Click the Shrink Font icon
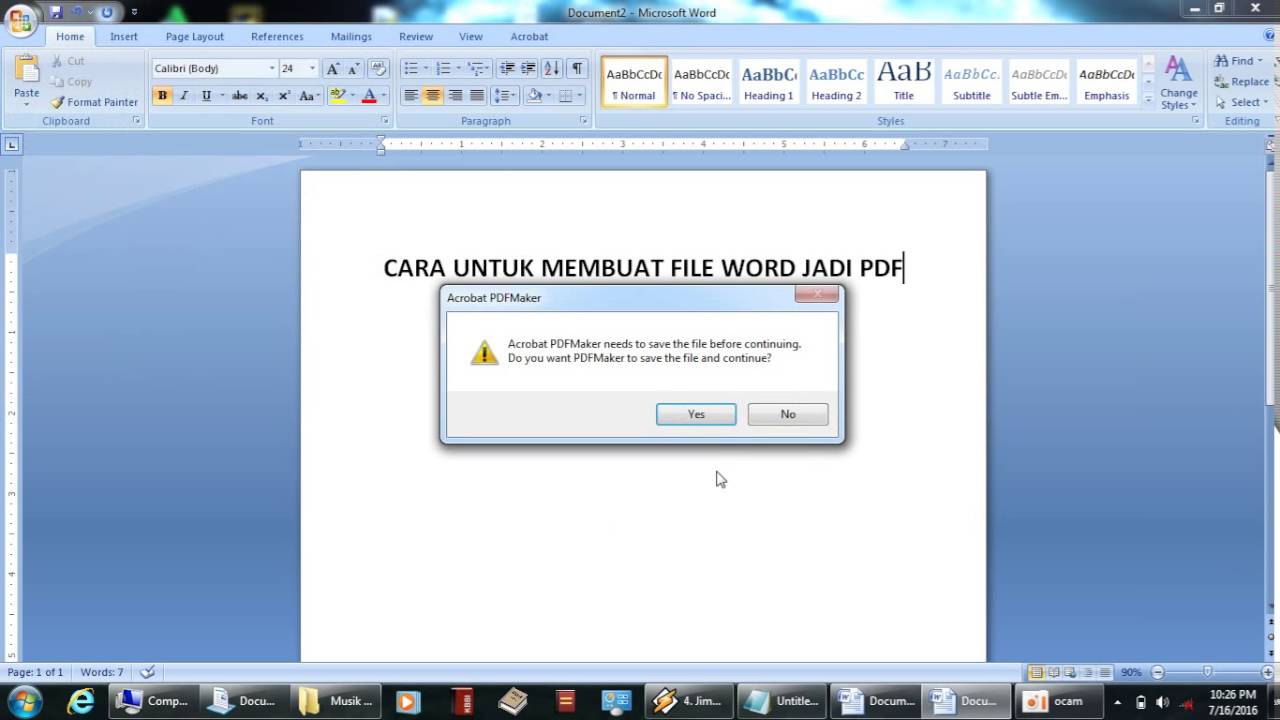The width and height of the screenshot is (1280, 720). (x=354, y=68)
